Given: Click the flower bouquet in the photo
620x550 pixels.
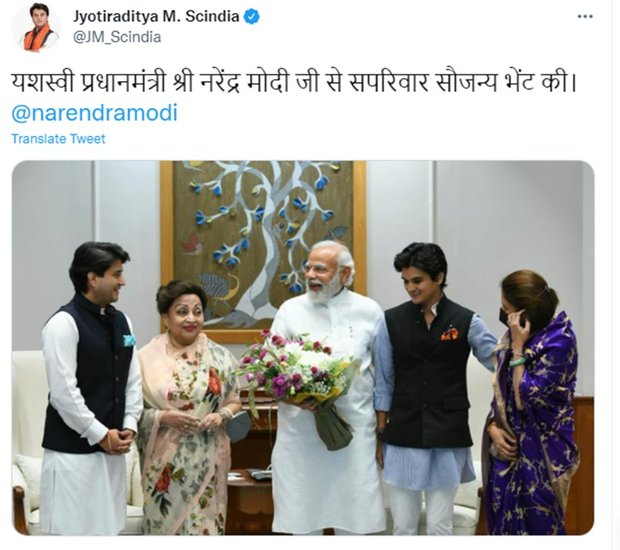Looking at the screenshot, I should [297, 378].
